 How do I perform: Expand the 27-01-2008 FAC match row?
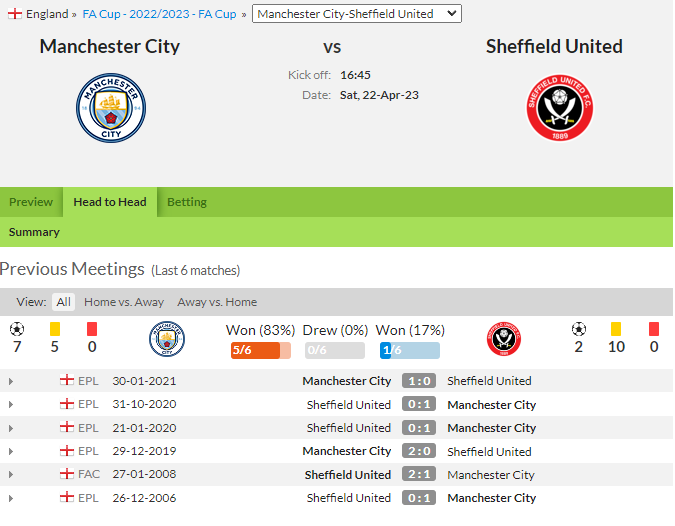click(11, 475)
